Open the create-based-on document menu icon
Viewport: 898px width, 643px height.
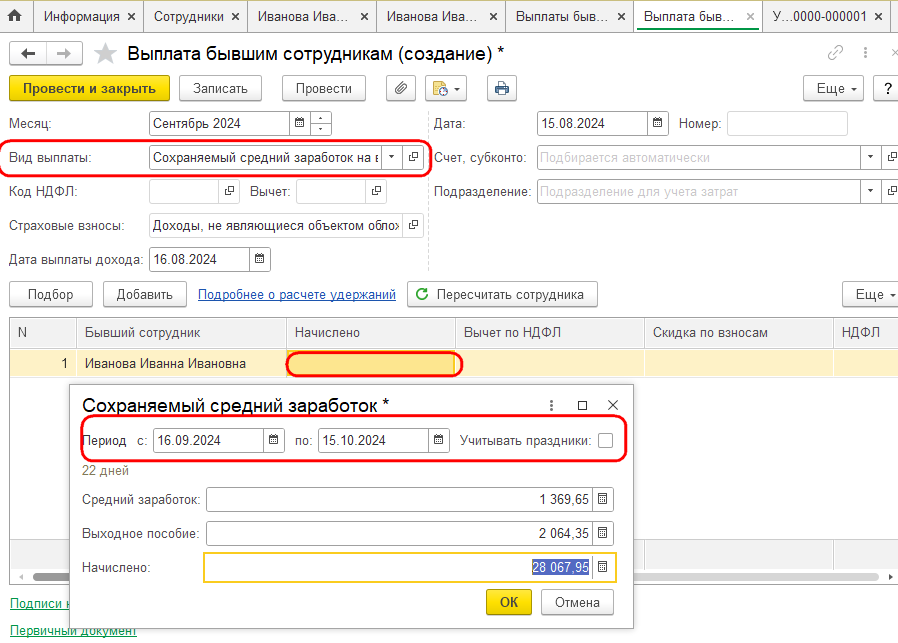pos(446,88)
